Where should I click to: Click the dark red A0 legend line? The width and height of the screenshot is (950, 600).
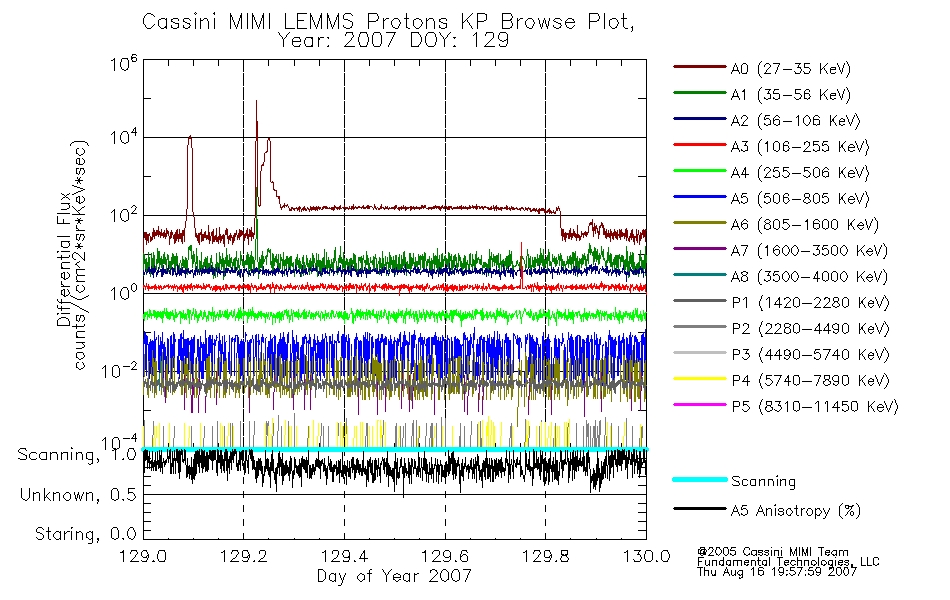pos(699,67)
